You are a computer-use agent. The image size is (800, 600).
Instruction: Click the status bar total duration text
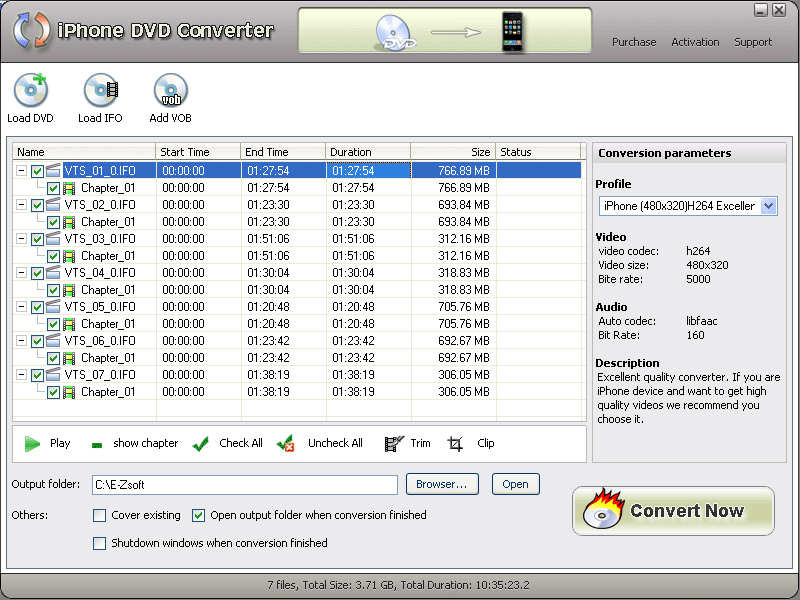465,585
